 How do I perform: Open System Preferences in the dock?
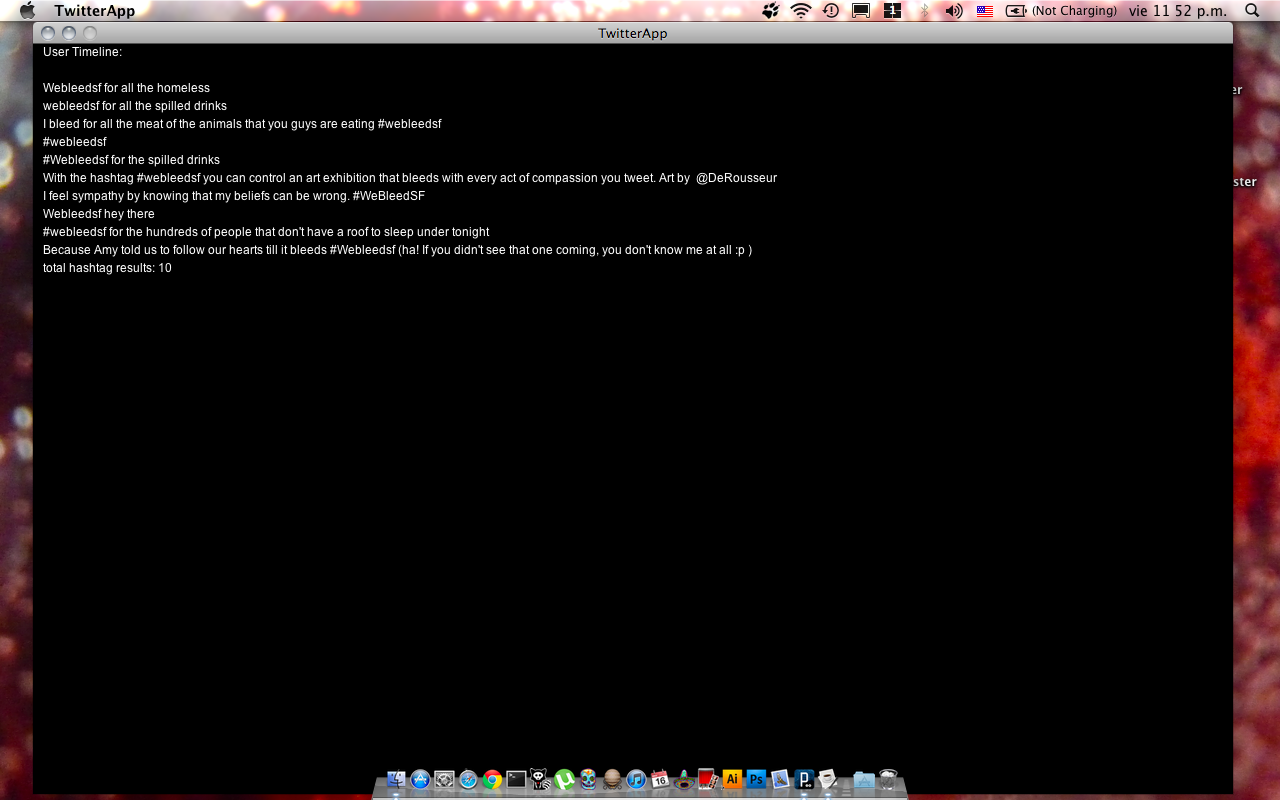pyautogui.click(x=444, y=779)
